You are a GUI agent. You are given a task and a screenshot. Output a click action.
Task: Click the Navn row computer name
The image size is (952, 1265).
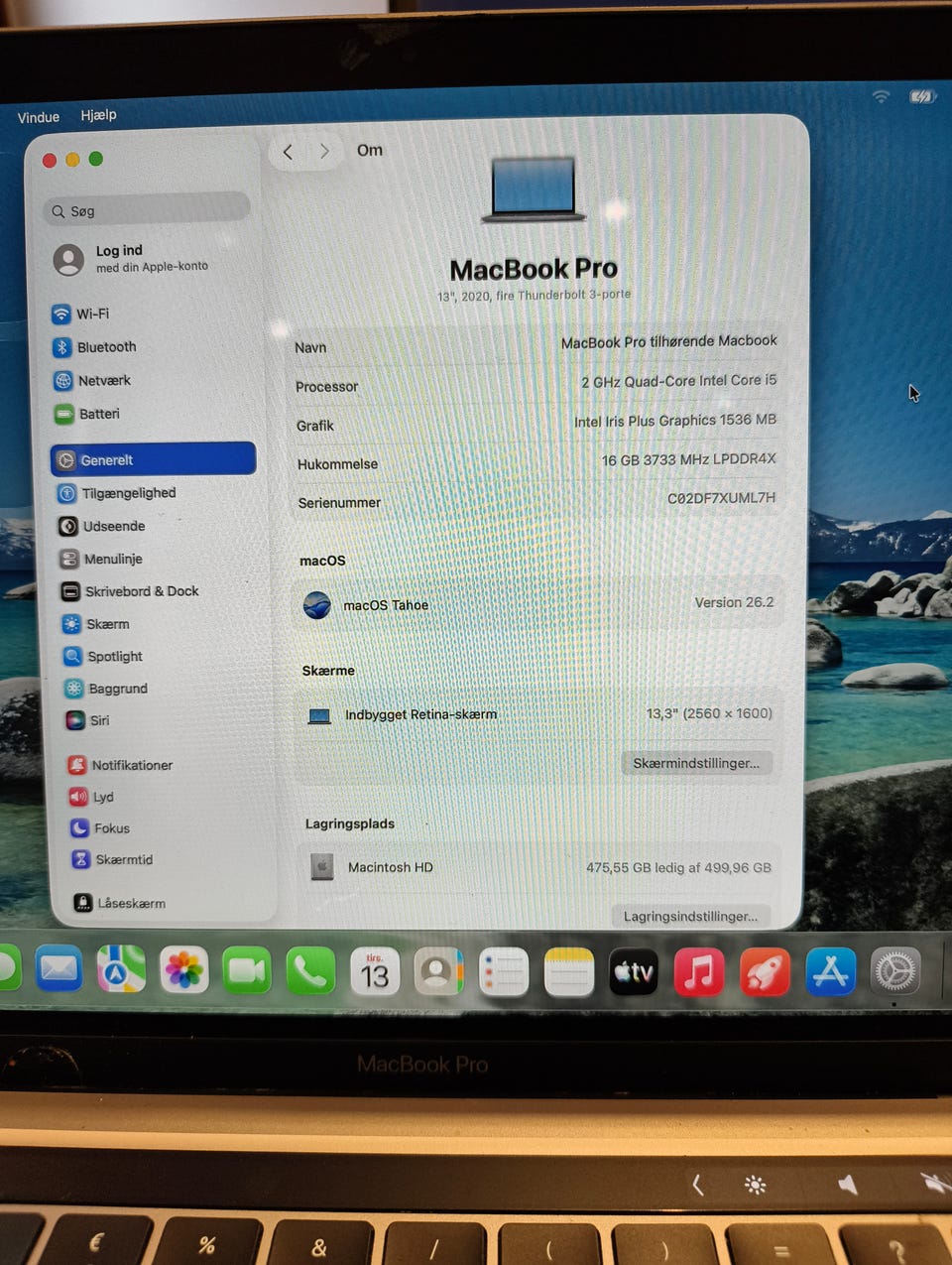pos(669,341)
